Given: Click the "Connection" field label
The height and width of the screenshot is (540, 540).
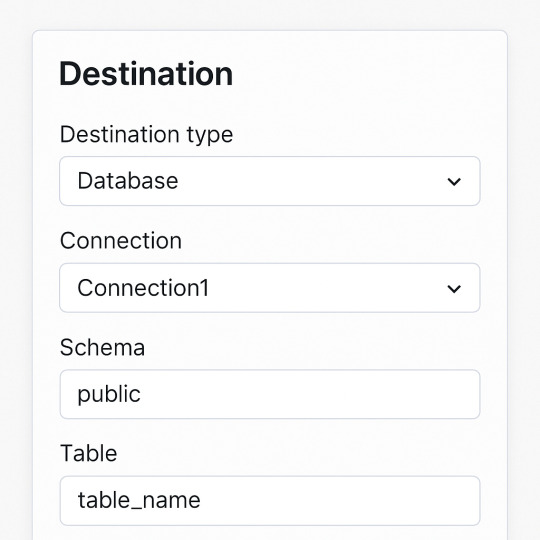Looking at the screenshot, I should (x=121, y=240).
